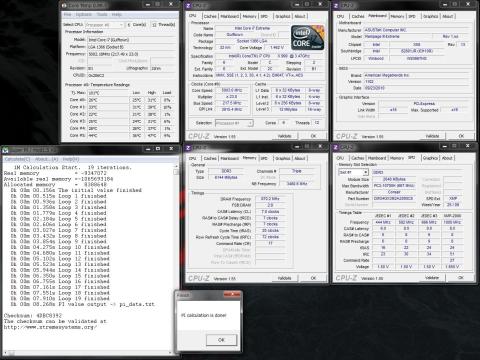Select Memory tab in CPU-Z CPU window

pyautogui.click(x=249, y=16)
